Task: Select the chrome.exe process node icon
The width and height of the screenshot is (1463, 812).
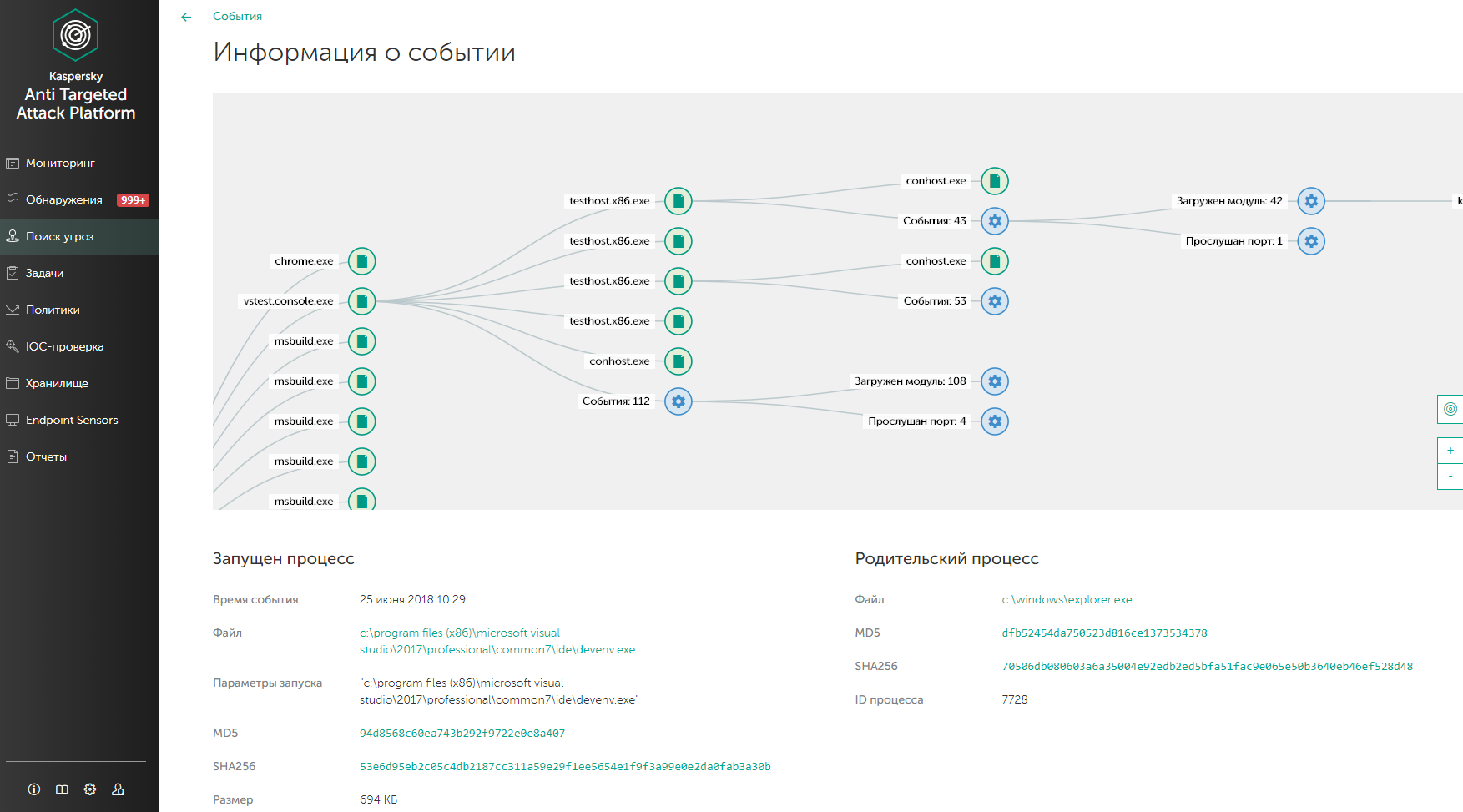Action: pos(362,261)
